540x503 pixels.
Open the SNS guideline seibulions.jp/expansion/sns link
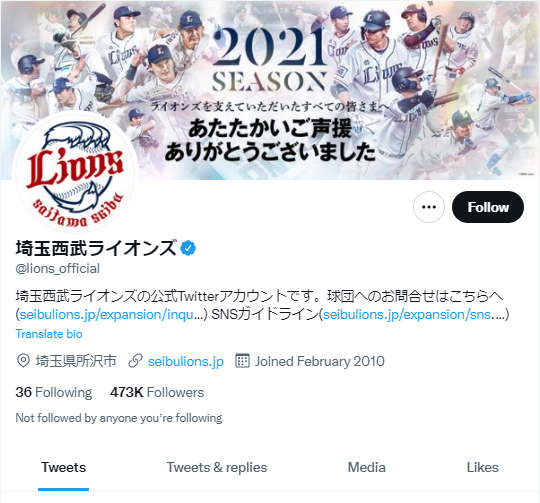(x=413, y=314)
